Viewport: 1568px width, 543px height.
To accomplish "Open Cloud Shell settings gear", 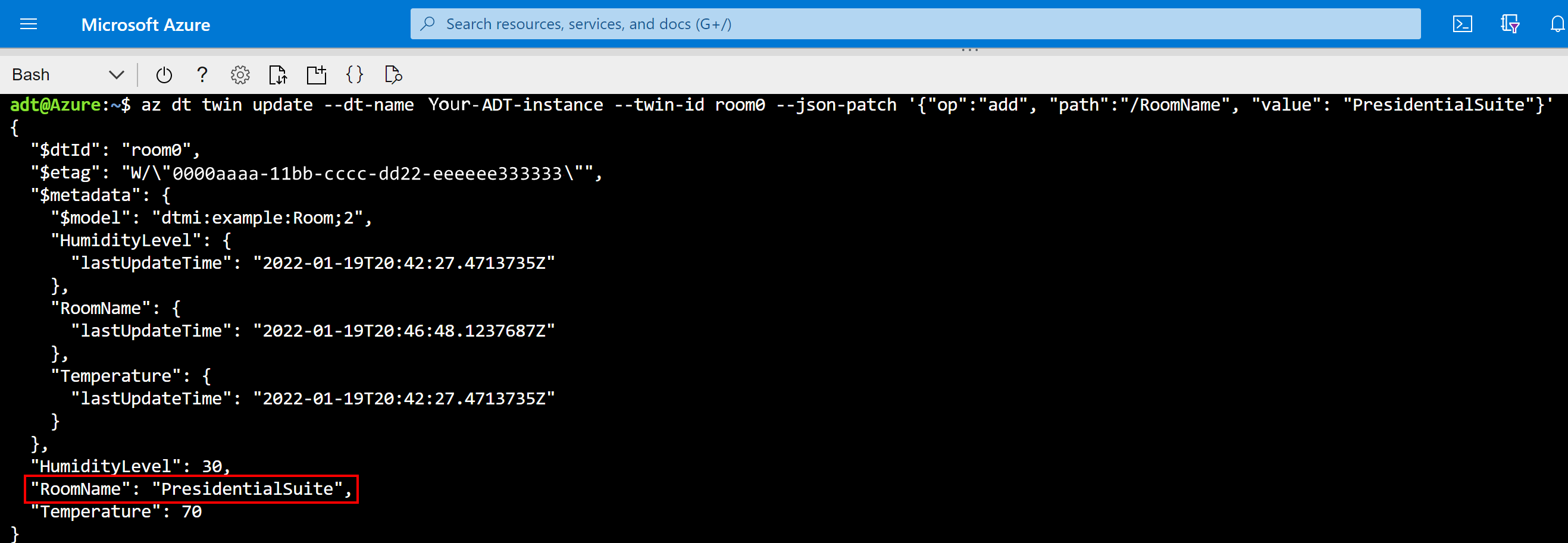I will [x=240, y=75].
